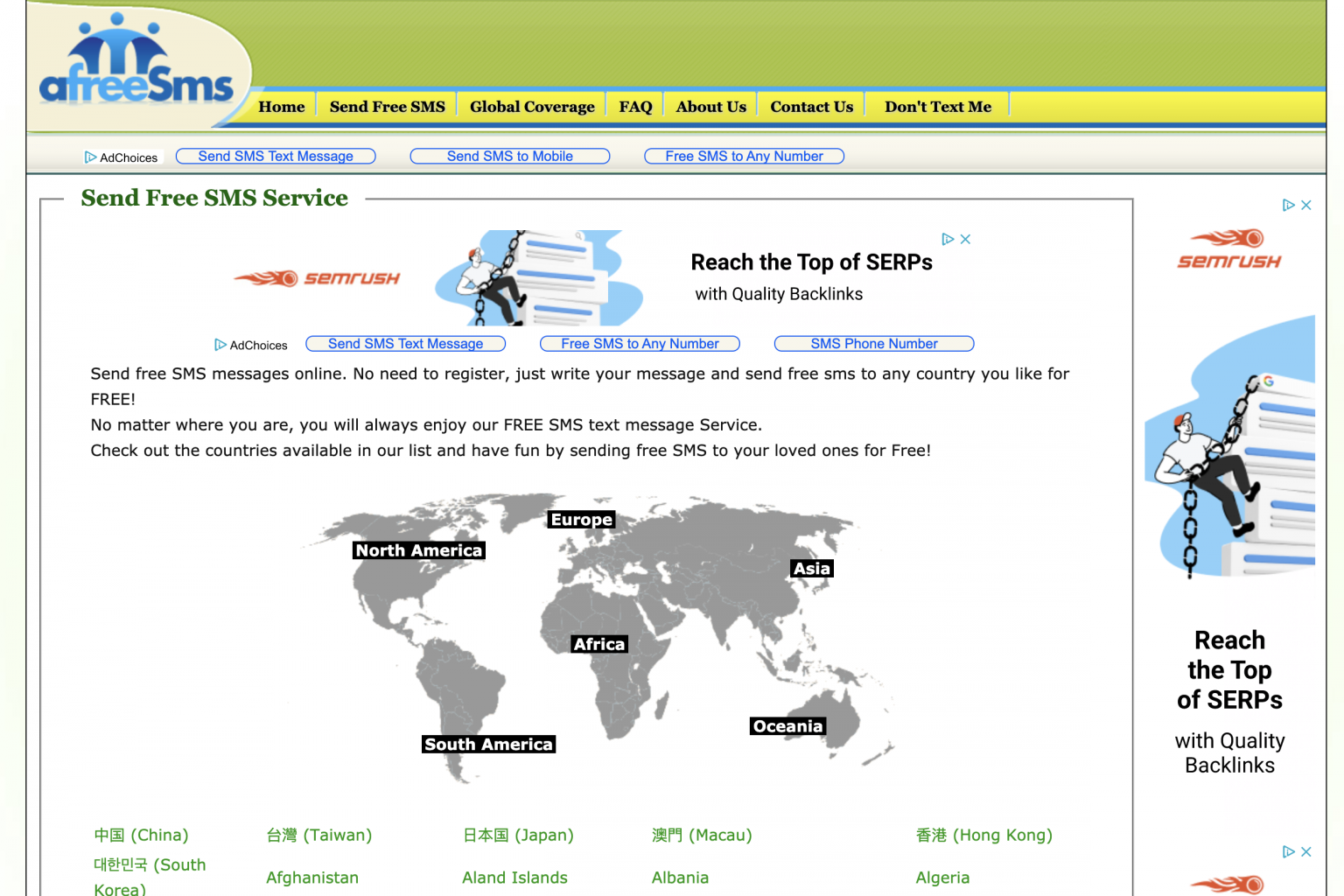
Task: Click the AdChoices icon in top ad bar
Action: (x=91, y=157)
